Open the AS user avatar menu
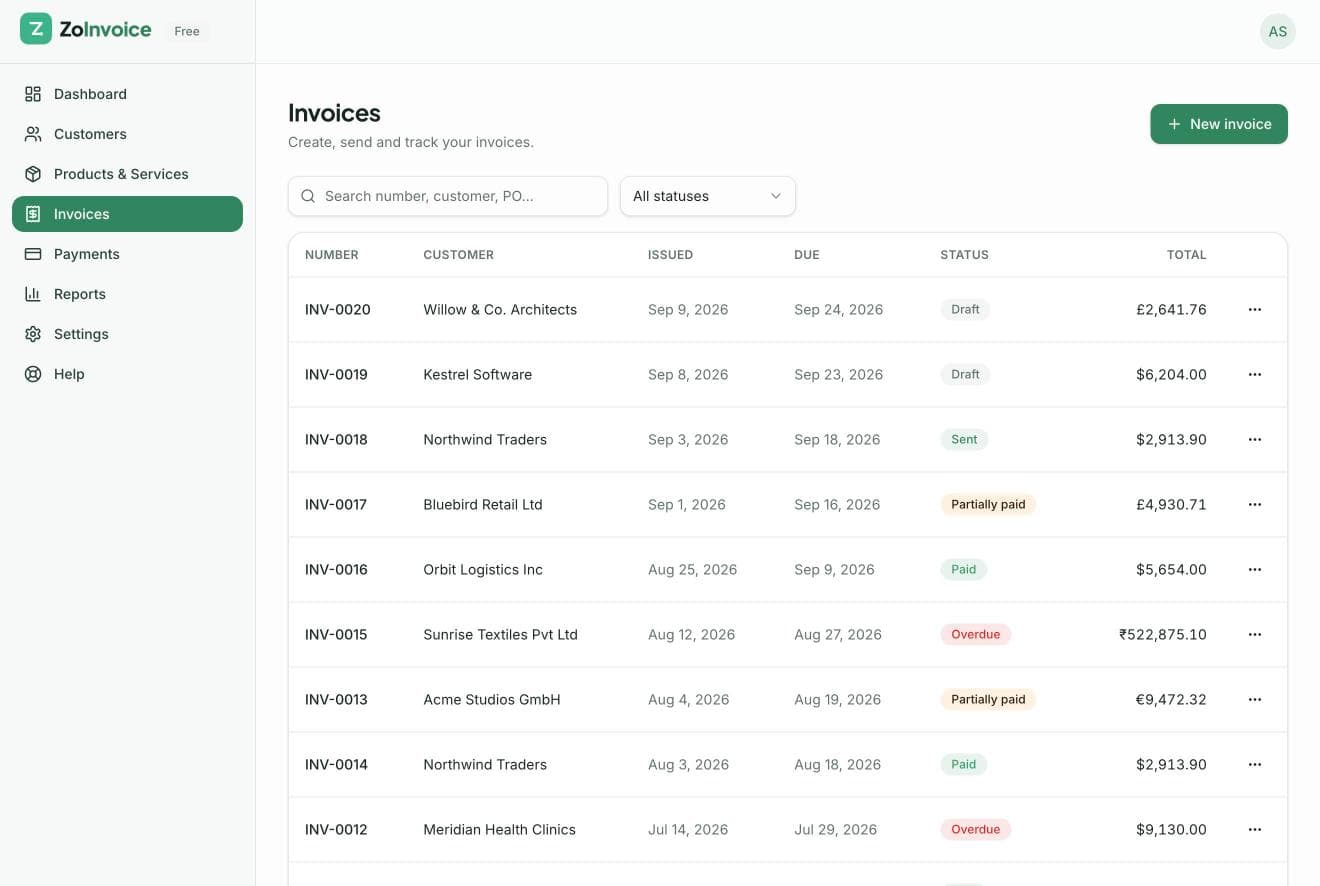1320x886 pixels. coord(1277,31)
